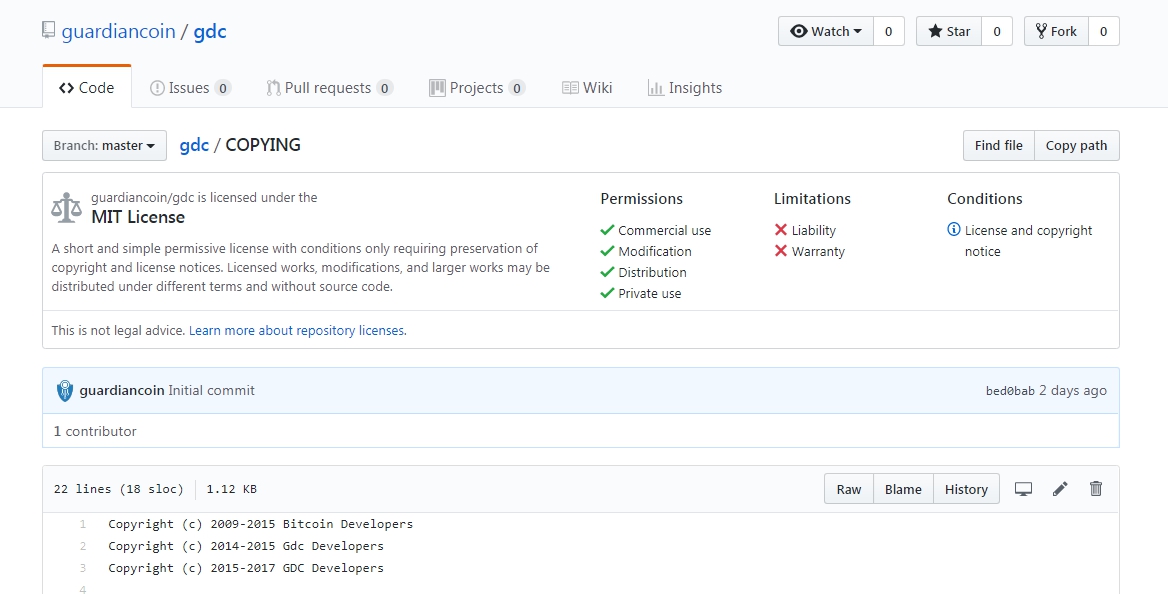
Task: Open the gdc repository title link
Action: 210,31
